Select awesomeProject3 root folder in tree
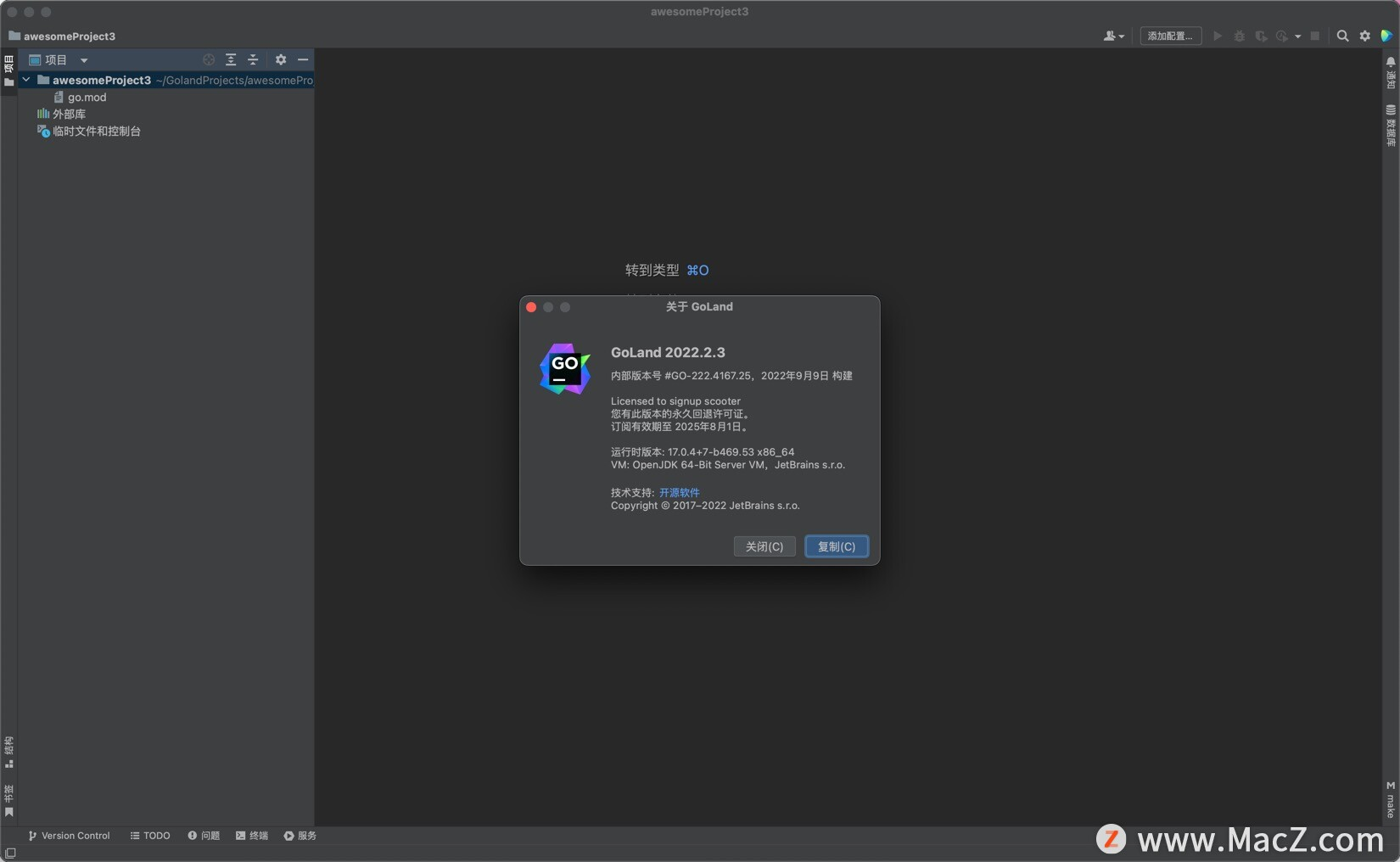The height and width of the screenshot is (862, 1400). pyautogui.click(x=166, y=80)
